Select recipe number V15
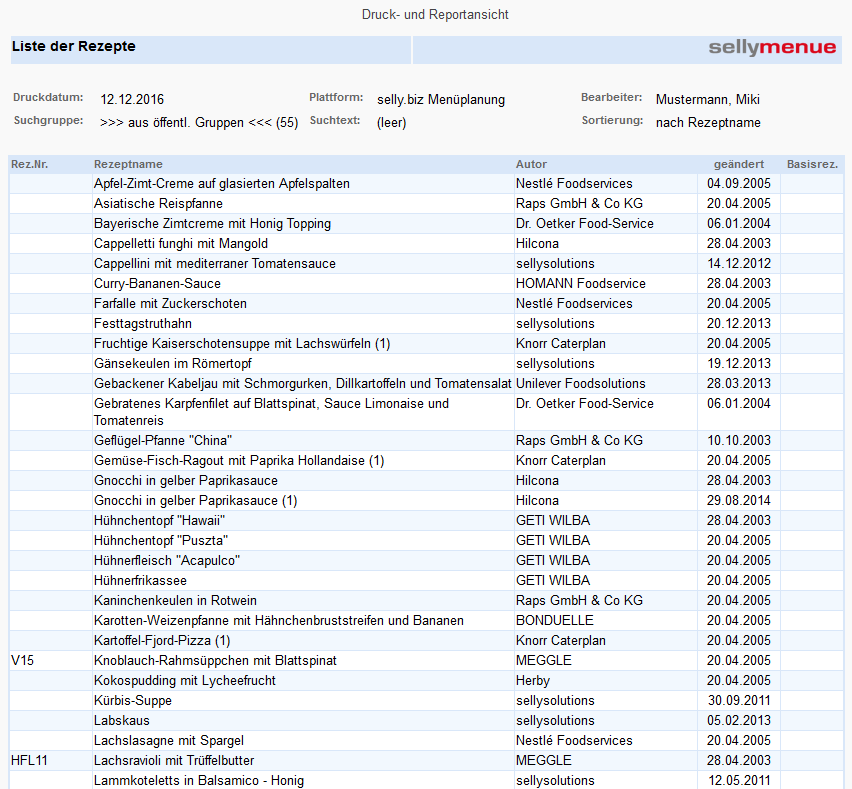852x789 pixels. (22, 661)
